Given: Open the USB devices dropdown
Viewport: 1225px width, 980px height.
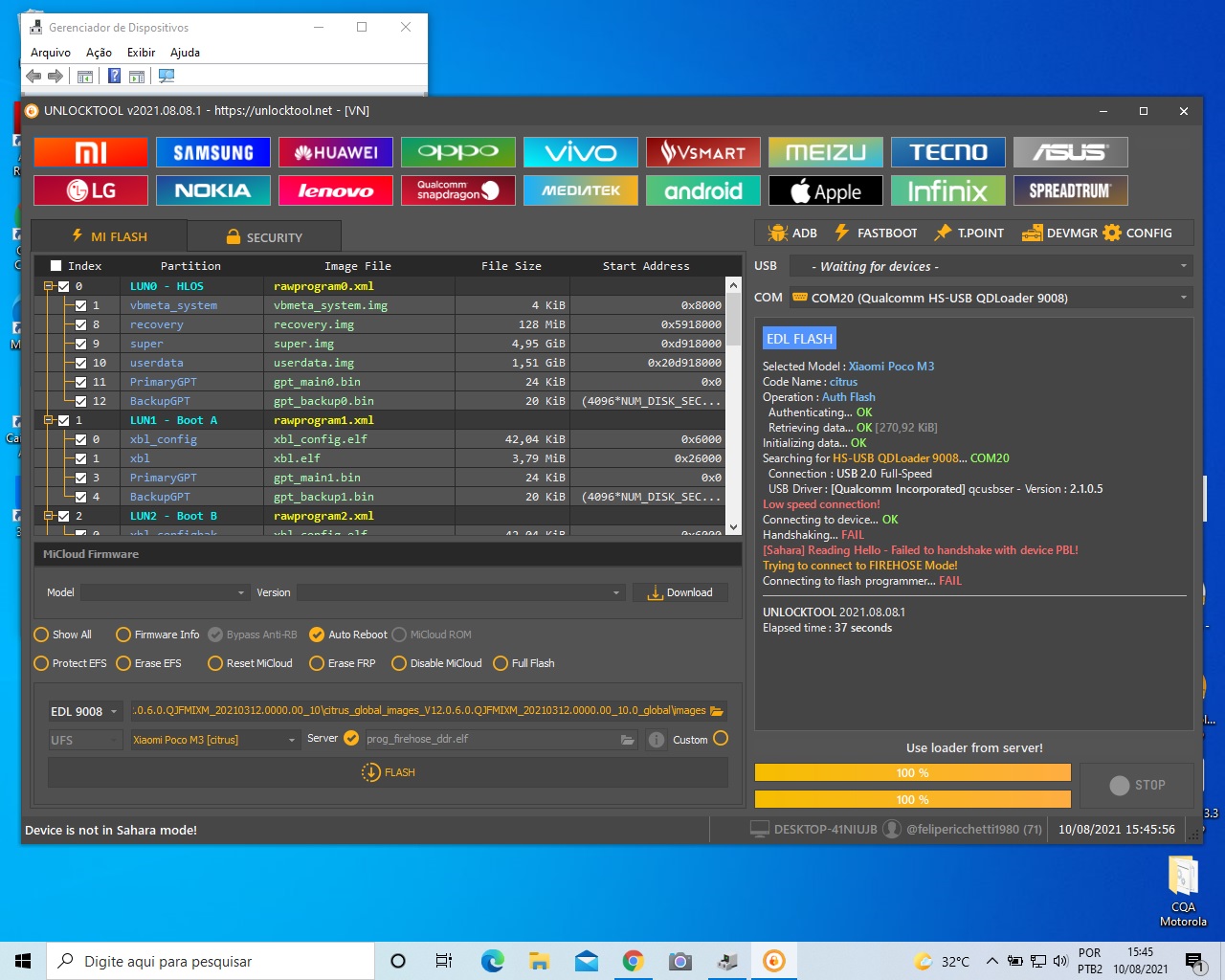Looking at the screenshot, I should (x=991, y=266).
